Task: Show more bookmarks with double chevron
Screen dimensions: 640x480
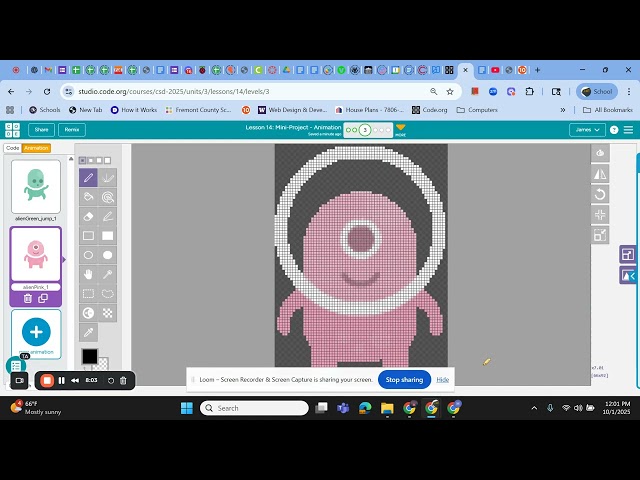Action: click(x=563, y=110)
